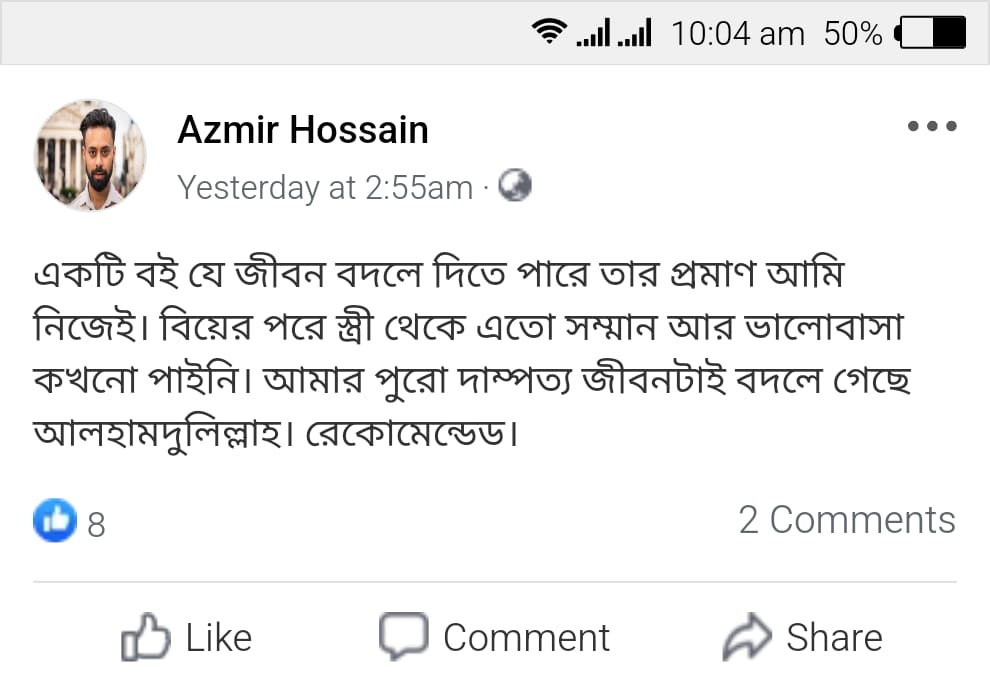Tap the Wi-Fi status icon

[549, 34]
